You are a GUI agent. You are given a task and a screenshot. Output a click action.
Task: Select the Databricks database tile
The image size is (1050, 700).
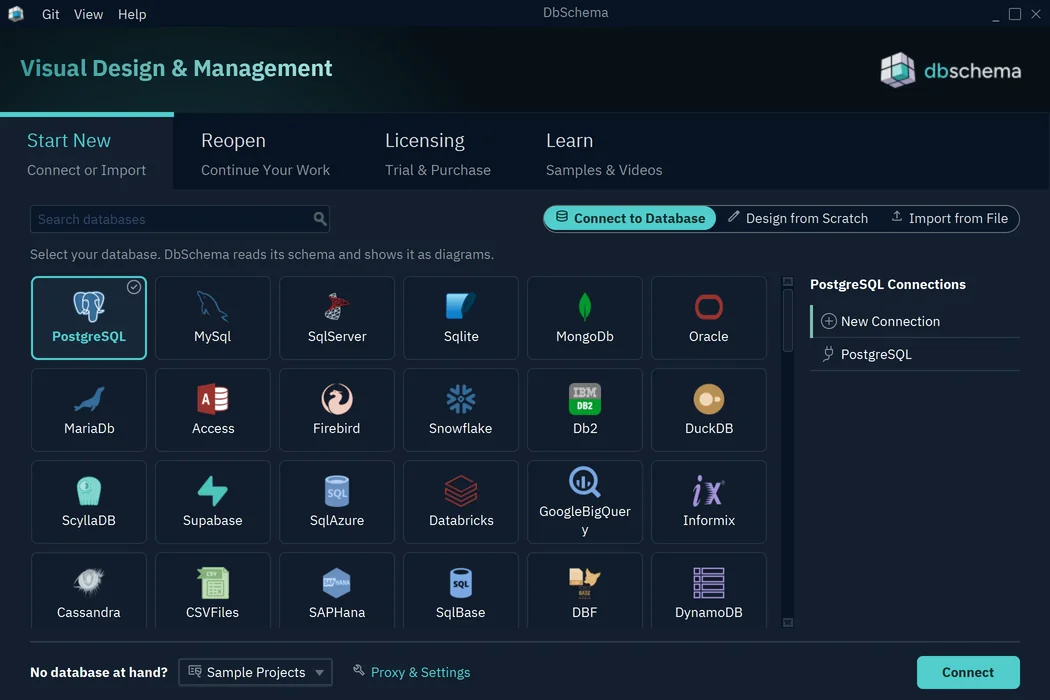(461, 502)
